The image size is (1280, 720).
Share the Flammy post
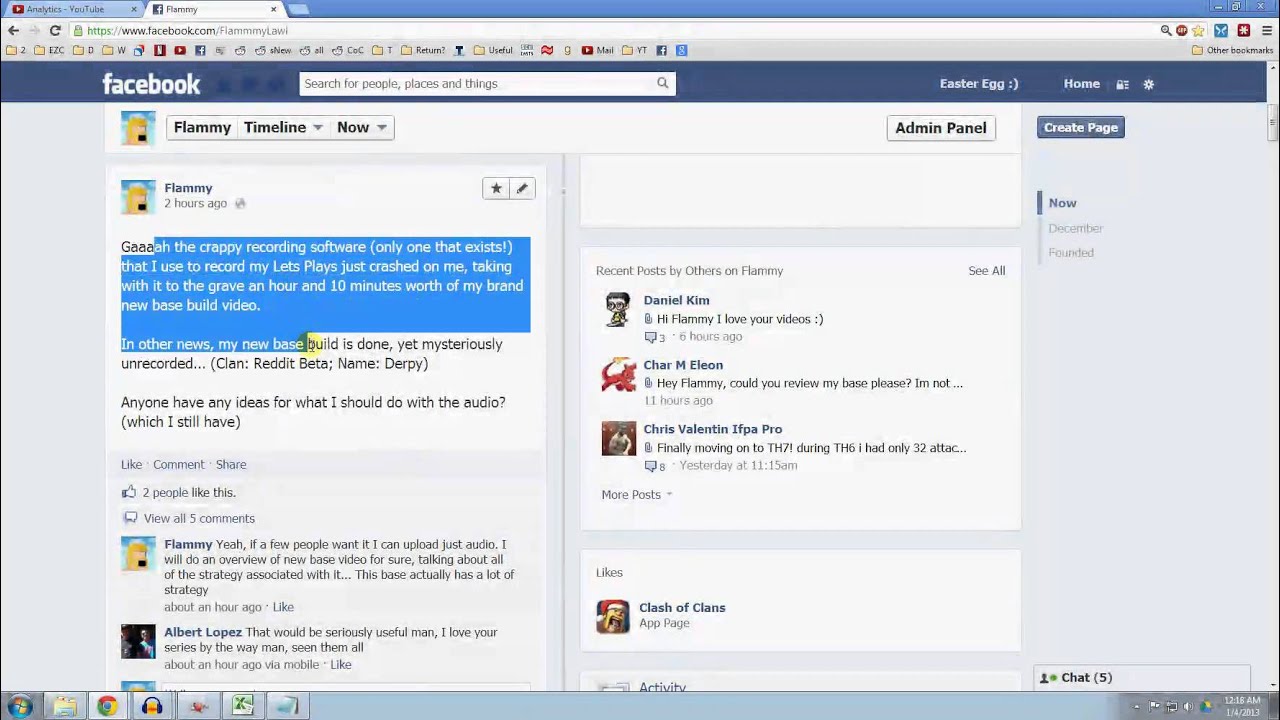pos(231,464)
